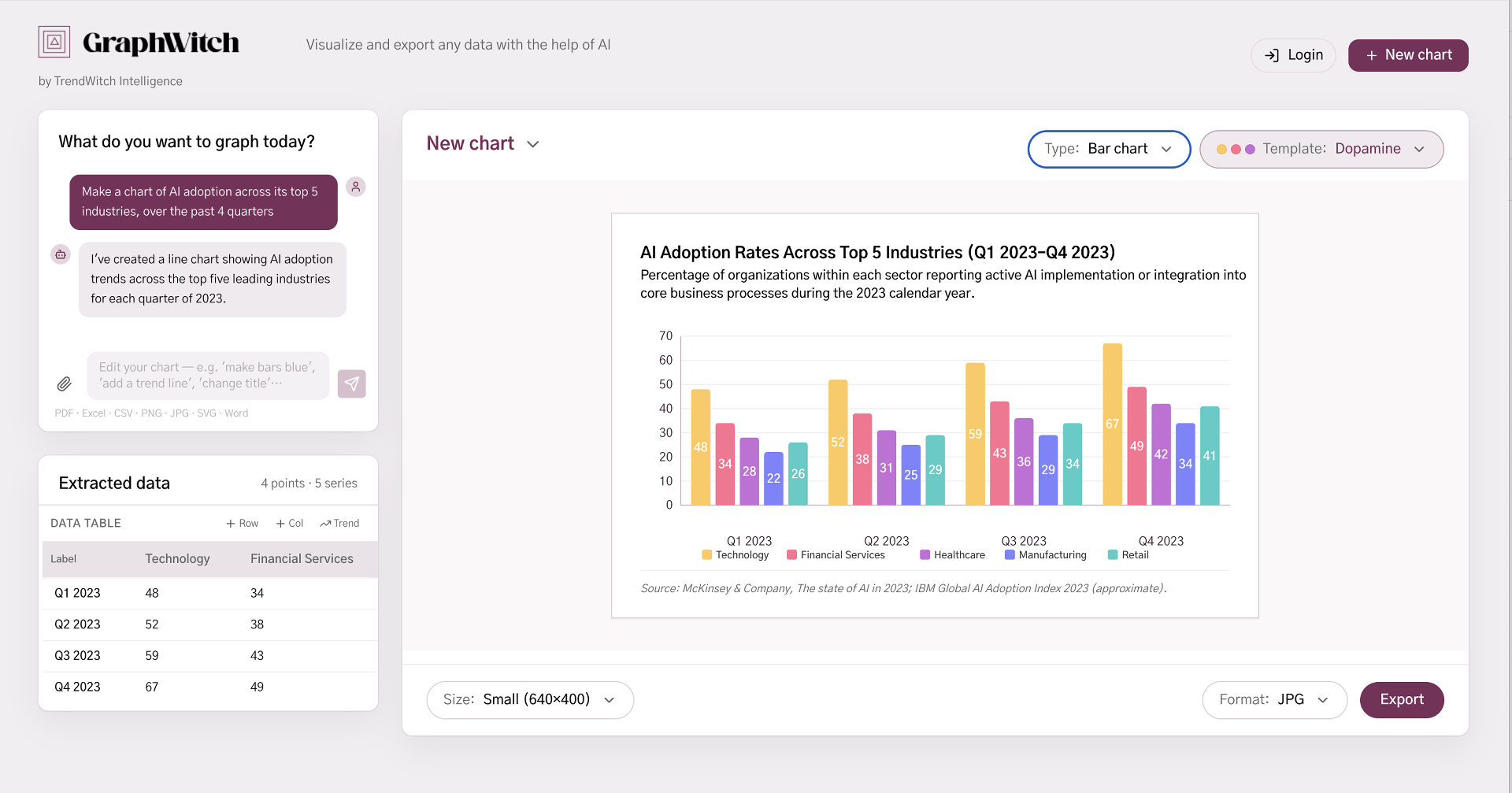
Task: Click the cell value 38 in Q2 row
Action: (x=257, y=624)
